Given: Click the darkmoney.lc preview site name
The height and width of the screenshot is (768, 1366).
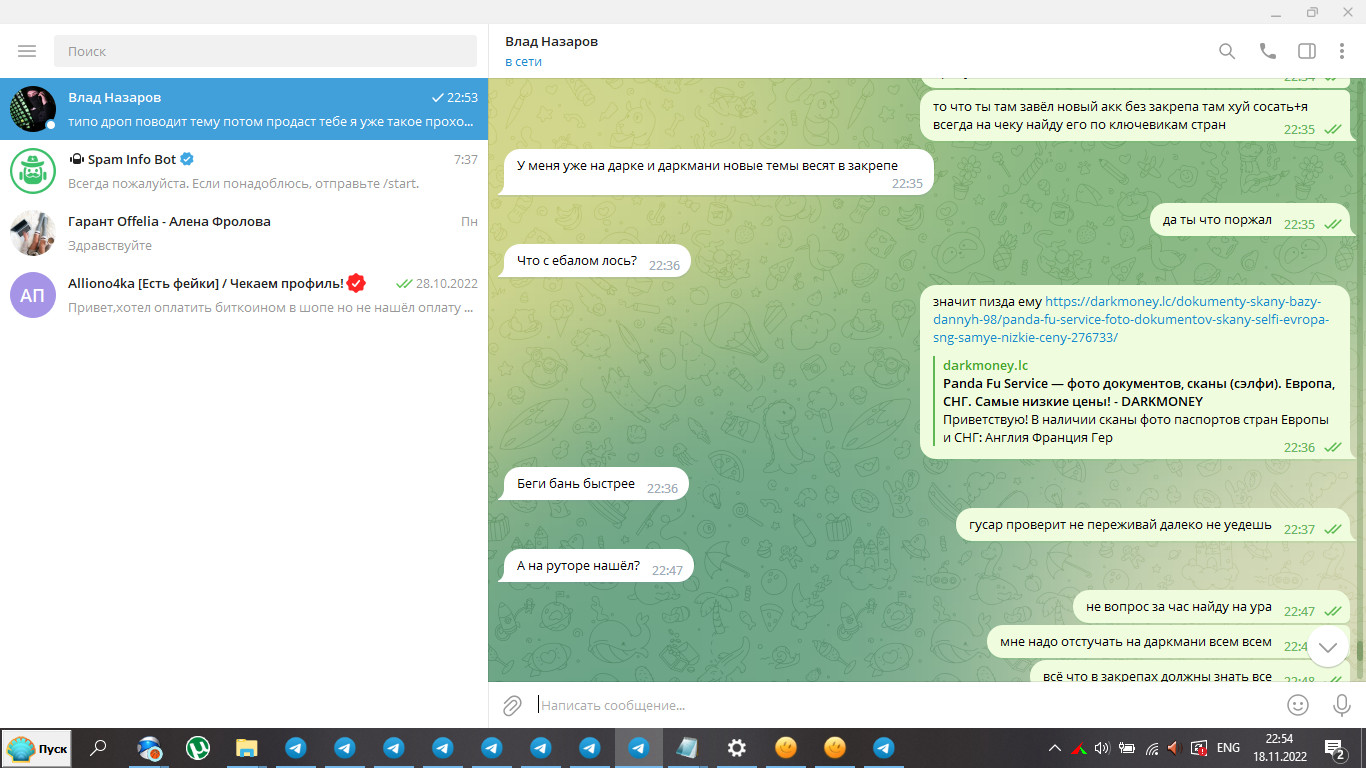Looking at the screenshot, I should 985,365.
